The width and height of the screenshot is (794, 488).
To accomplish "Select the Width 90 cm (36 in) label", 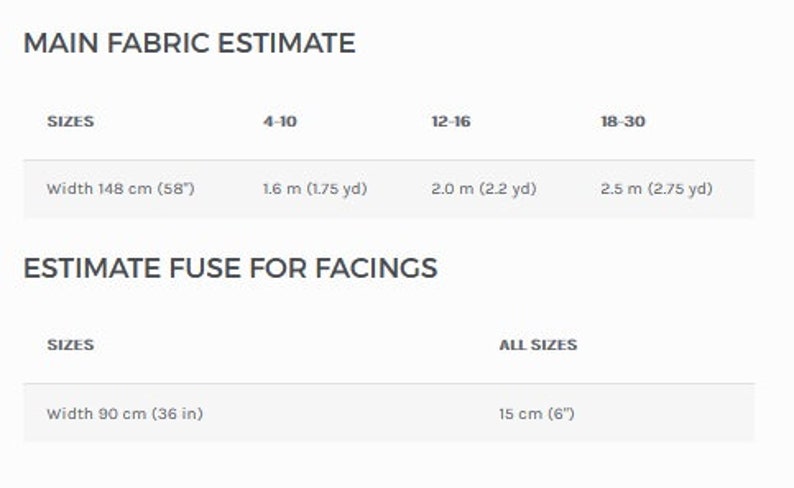I will (125, 414).
